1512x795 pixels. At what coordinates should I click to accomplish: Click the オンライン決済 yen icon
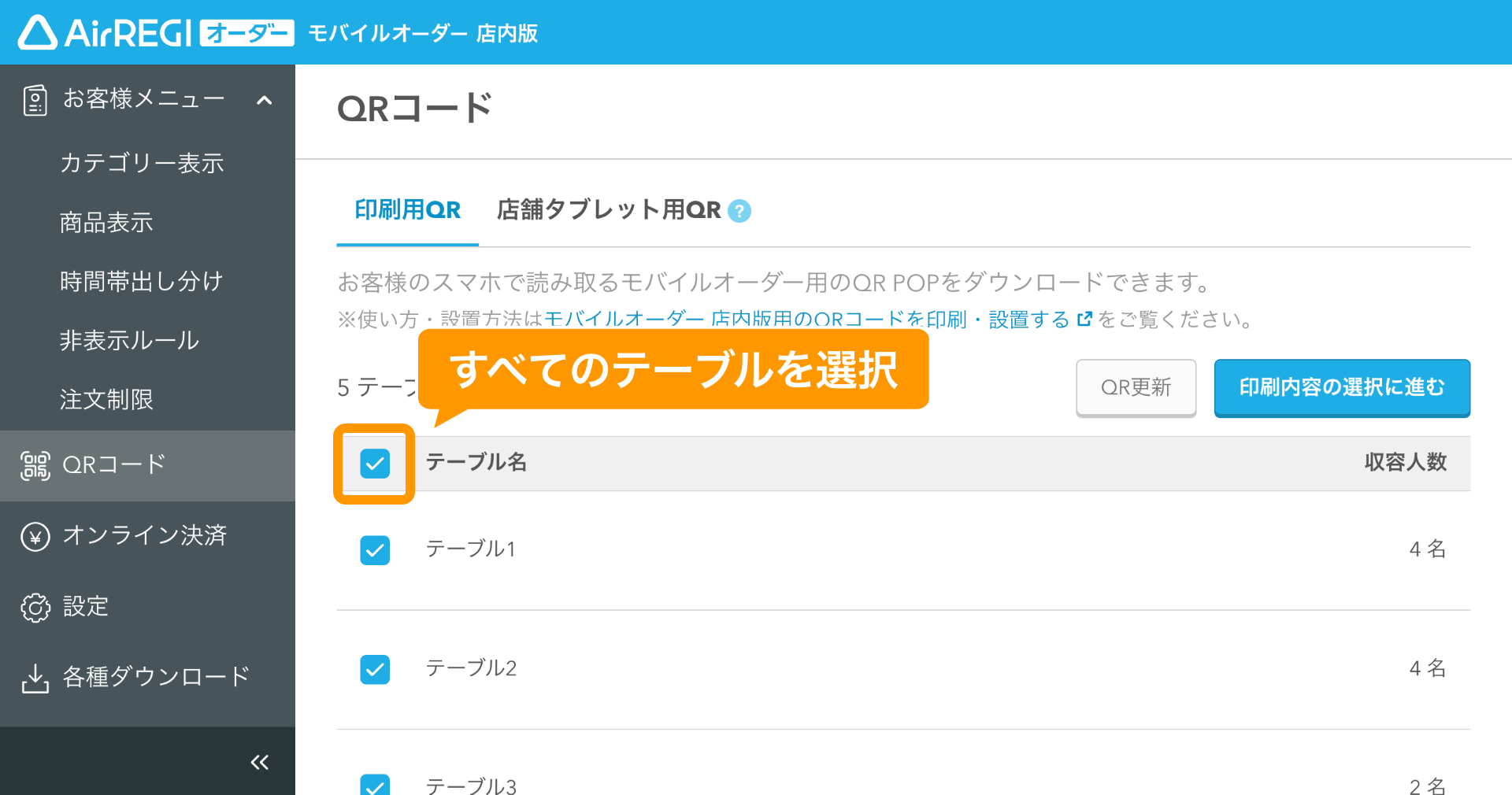point(35,537)
